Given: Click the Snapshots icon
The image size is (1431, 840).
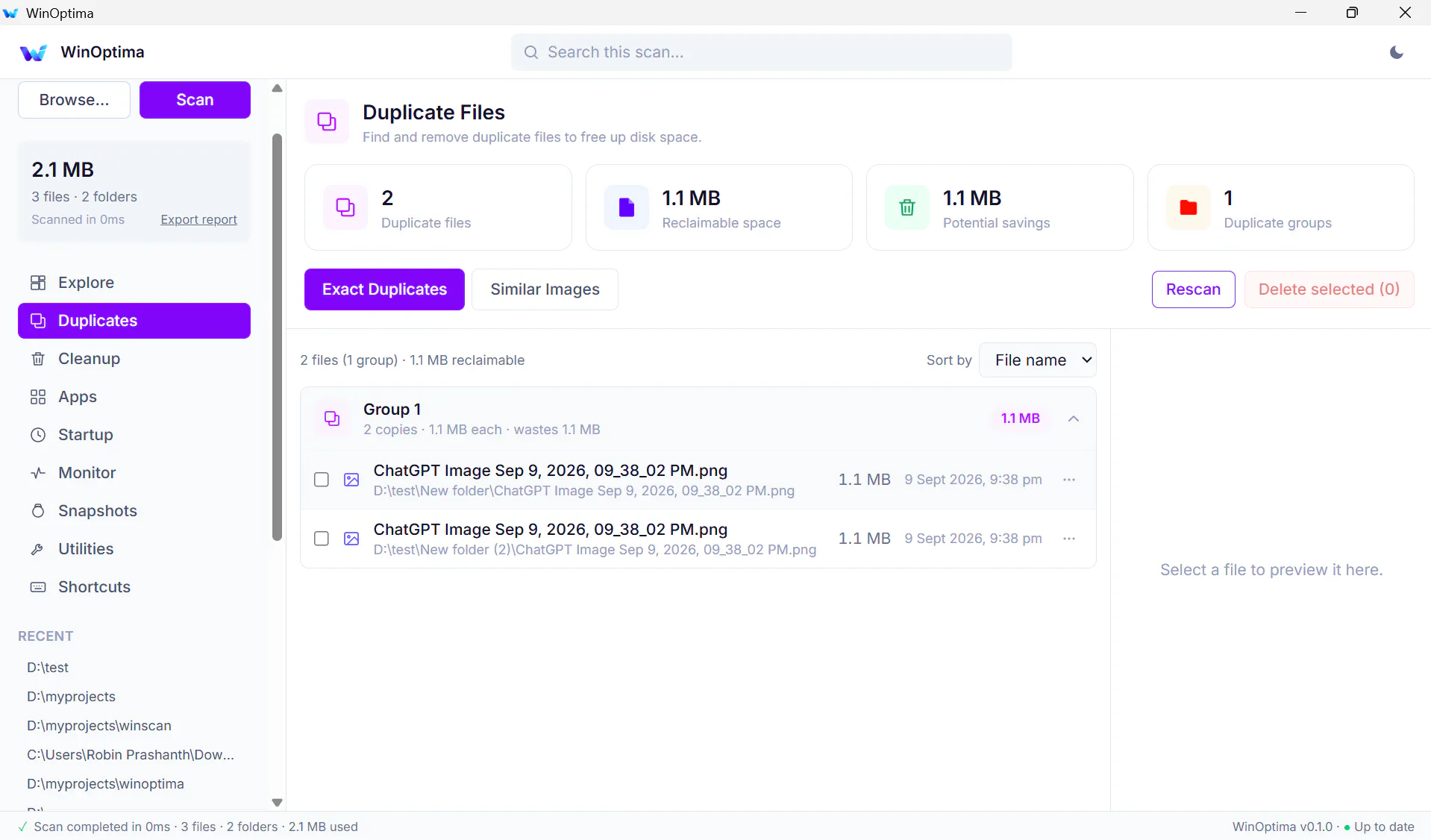Looking at the screenshot, I should click(38, 511).
